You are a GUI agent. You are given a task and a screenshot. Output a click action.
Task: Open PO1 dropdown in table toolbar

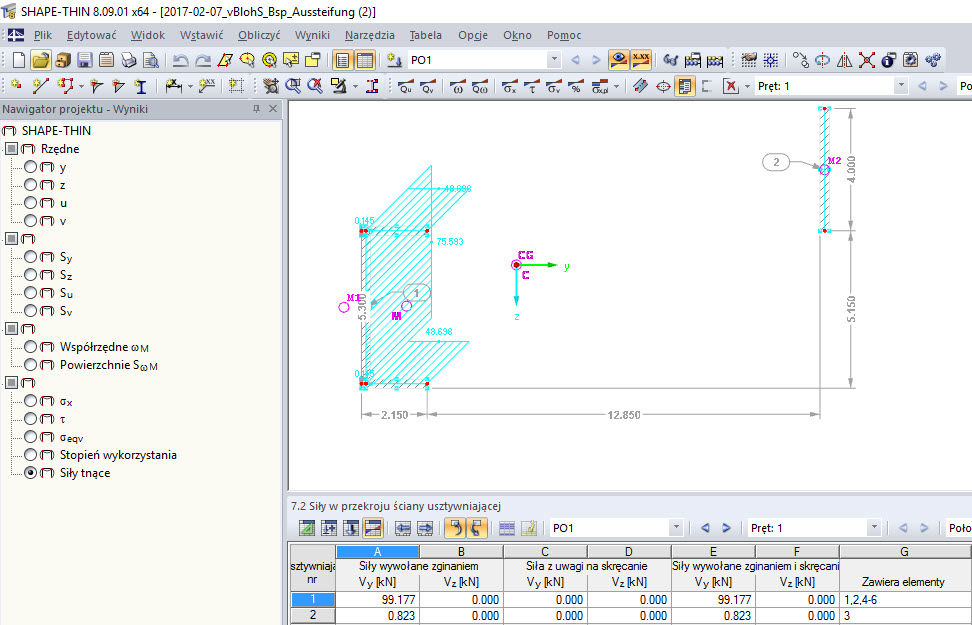coord(676,528)
